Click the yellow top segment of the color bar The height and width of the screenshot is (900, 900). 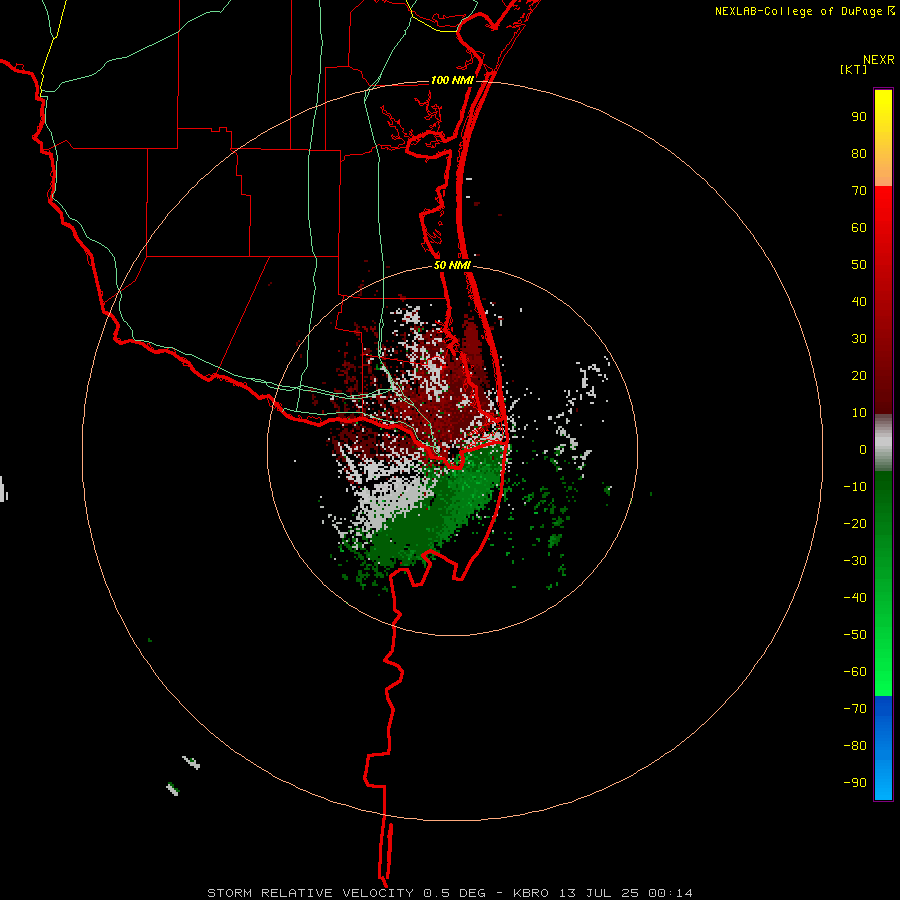coord(883,137)
